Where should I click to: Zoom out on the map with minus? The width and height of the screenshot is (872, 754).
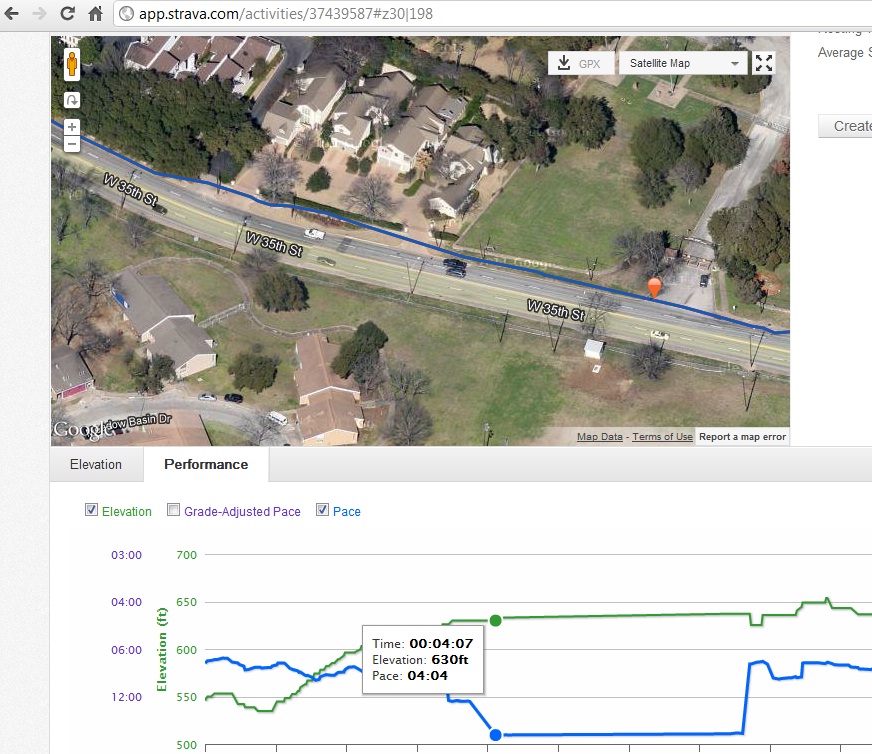click(72, 144)
